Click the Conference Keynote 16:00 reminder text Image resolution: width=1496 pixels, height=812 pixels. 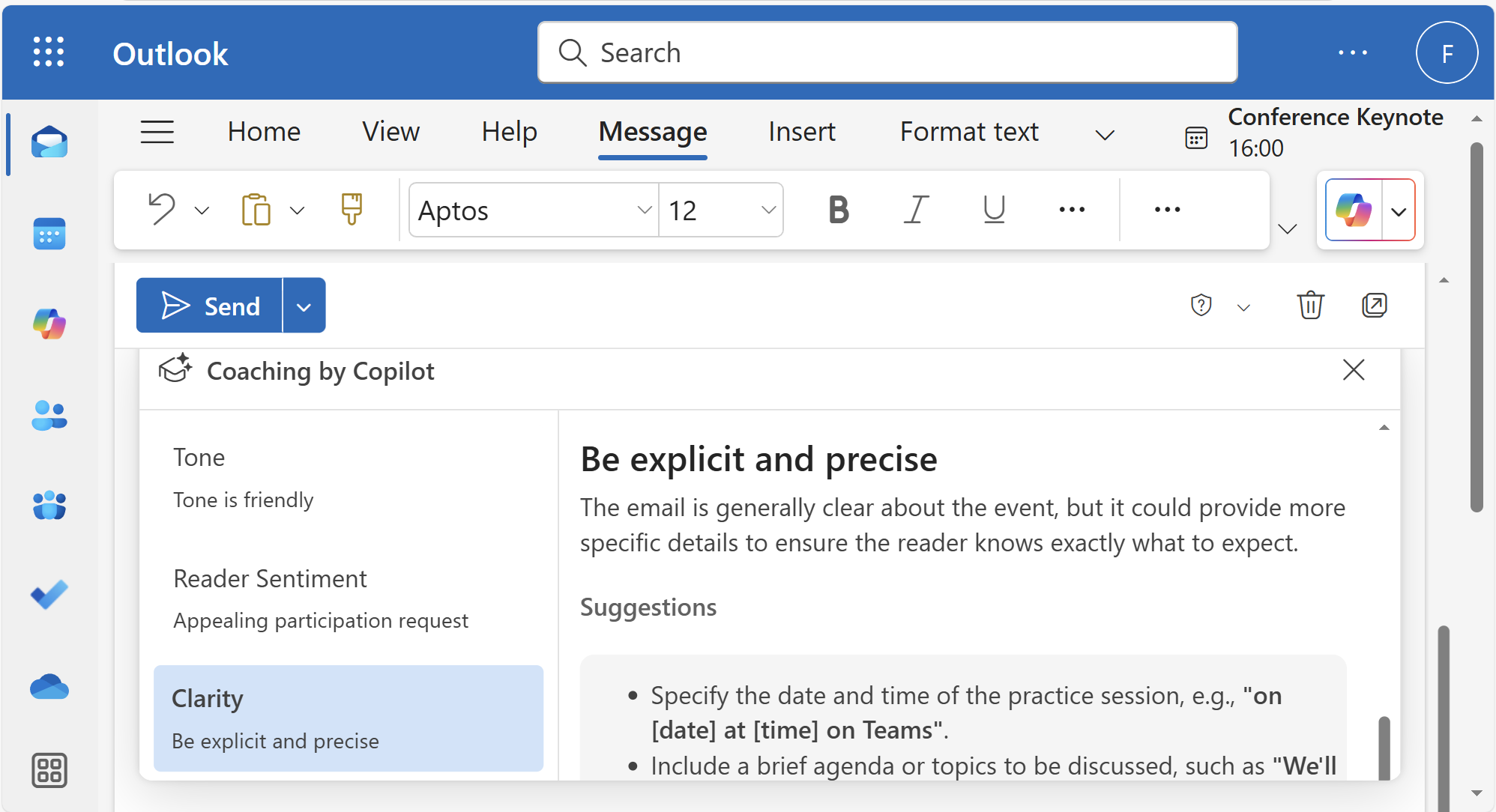(1336, 133)
